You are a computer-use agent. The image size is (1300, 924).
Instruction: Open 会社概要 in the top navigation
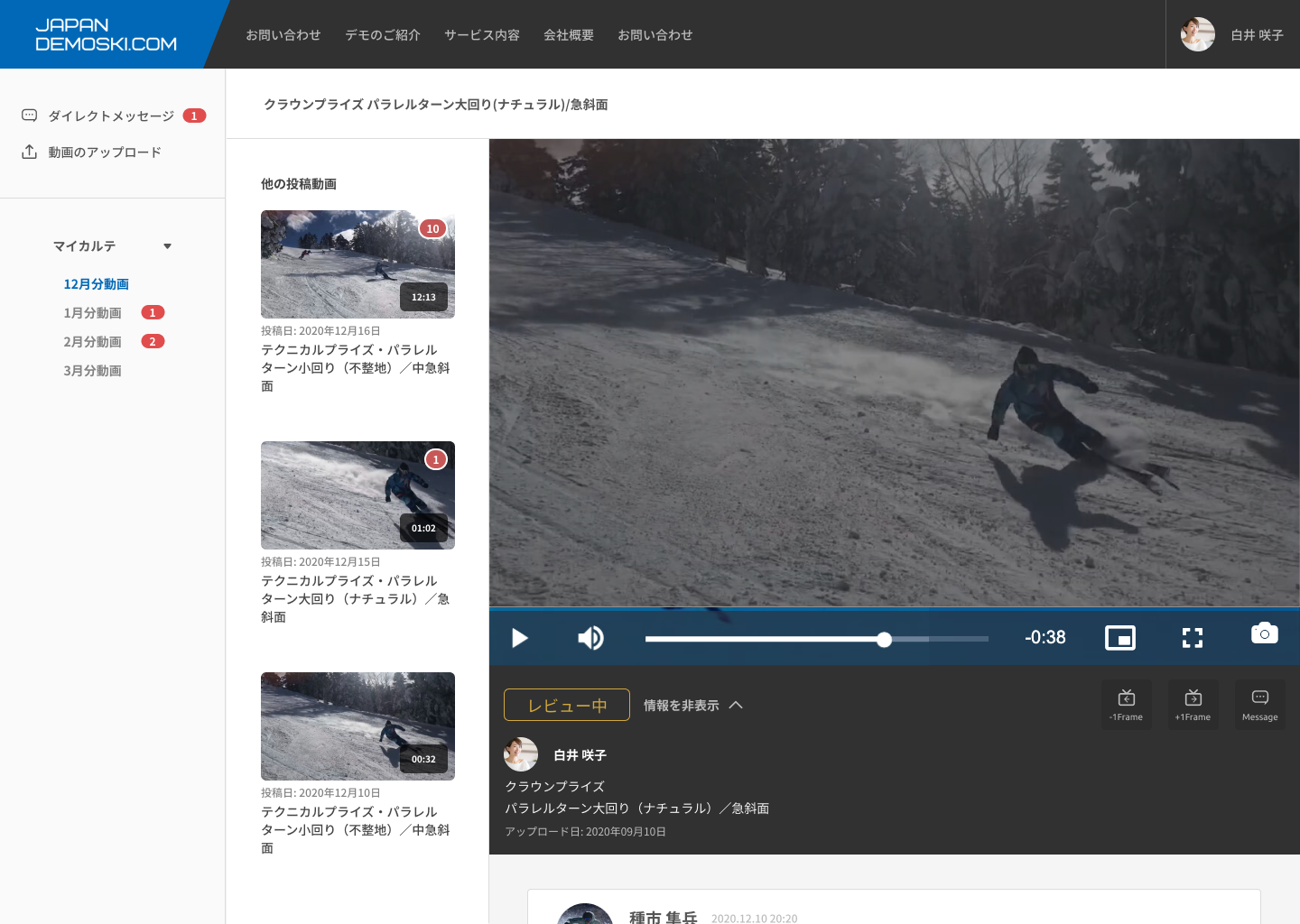click(568, 35)
